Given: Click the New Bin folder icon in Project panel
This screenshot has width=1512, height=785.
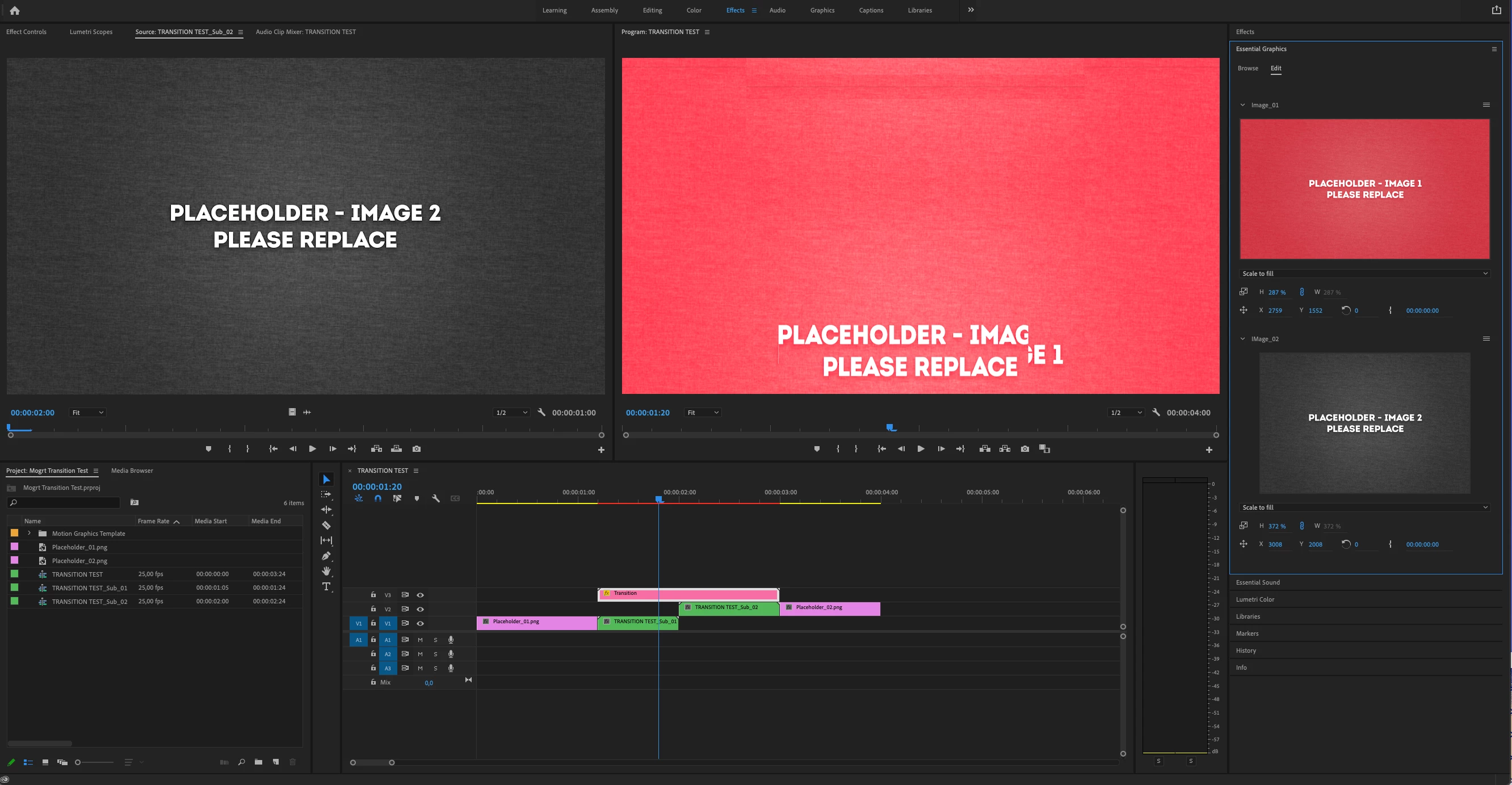Looking at the screenshot, I should point(258,762).
